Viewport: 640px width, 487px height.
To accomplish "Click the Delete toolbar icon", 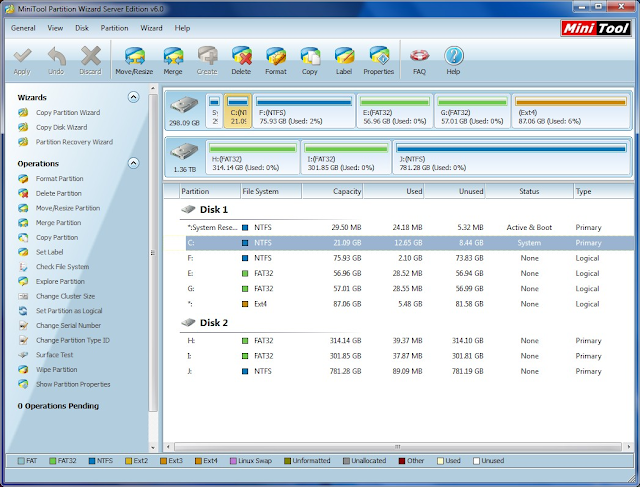I will tap(241, 60).
